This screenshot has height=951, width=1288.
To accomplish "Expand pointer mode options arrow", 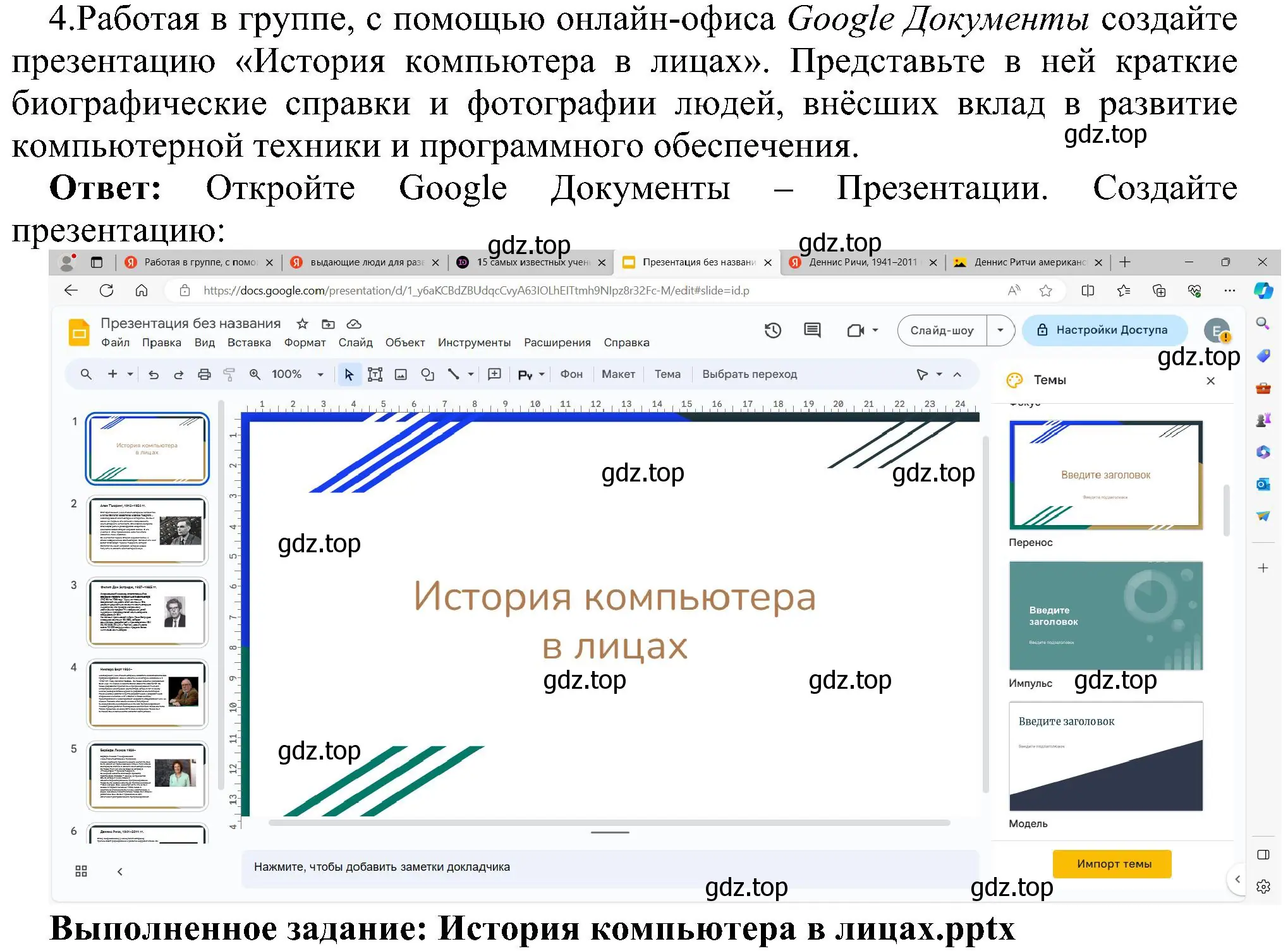I will 939,375.
